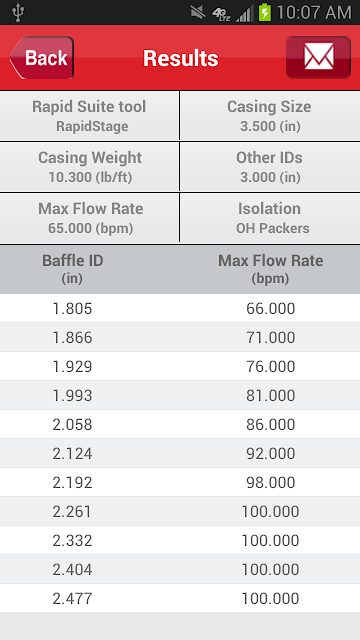Viewport: 360px width, 640px height.
Task: Tap the 4G LTE network icon
Action: pos(222,13)
